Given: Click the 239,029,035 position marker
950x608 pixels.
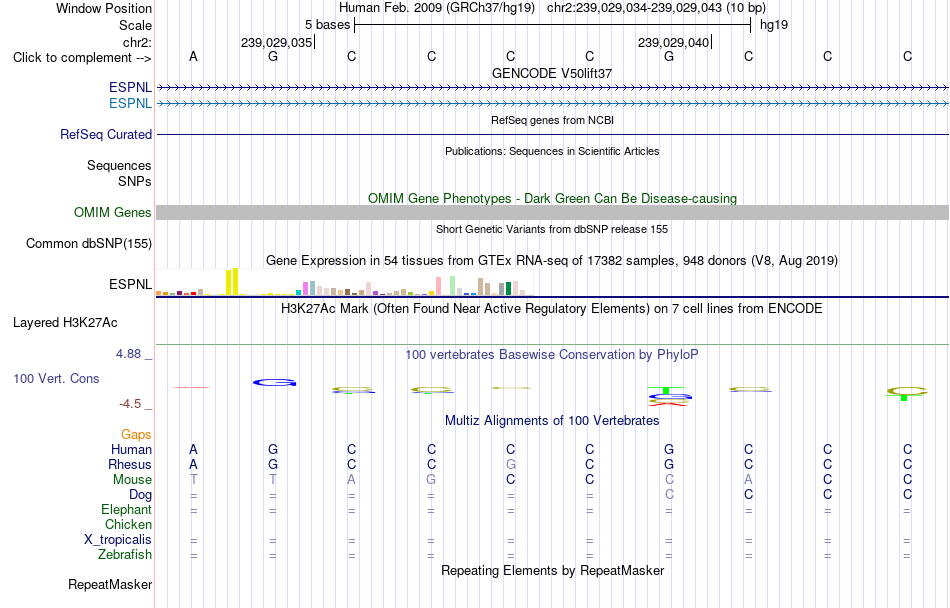Looking at the screenshot, I should (276, 42).
